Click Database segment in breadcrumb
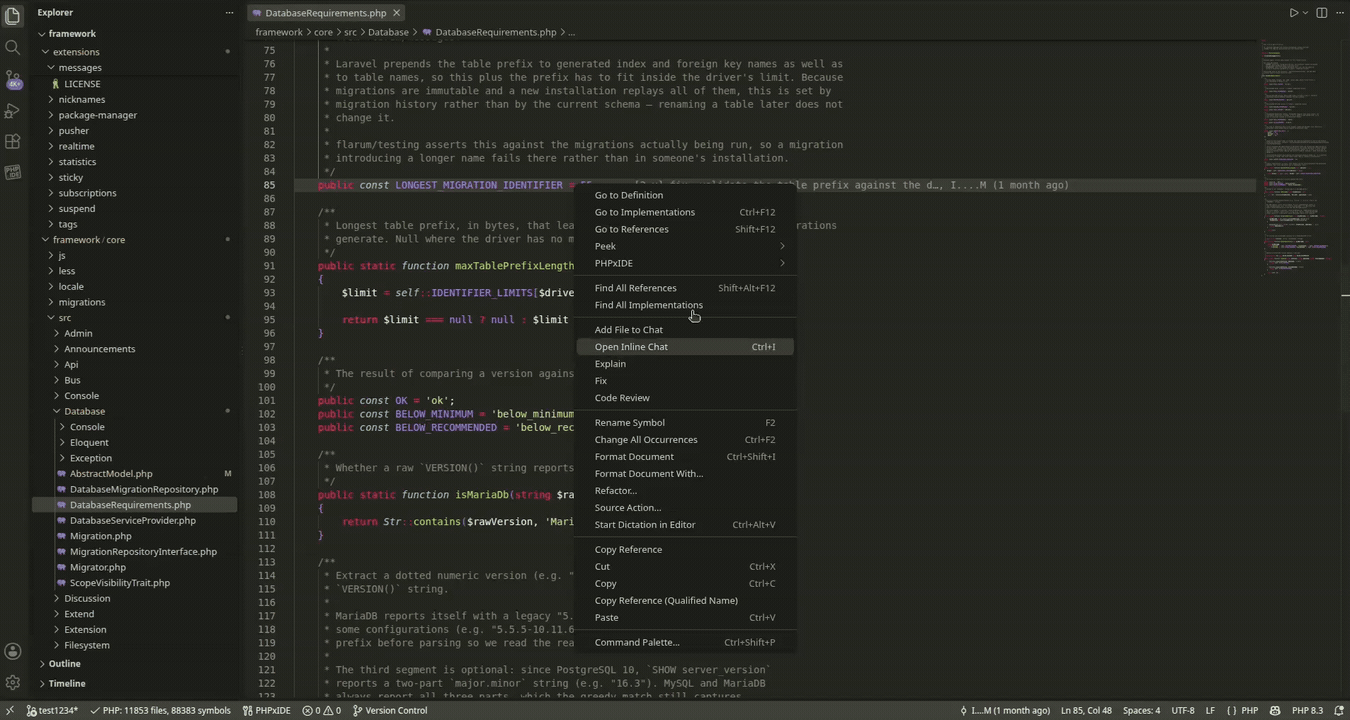The height and width of the screenshot is (720, 1350). tap(388, 32)
